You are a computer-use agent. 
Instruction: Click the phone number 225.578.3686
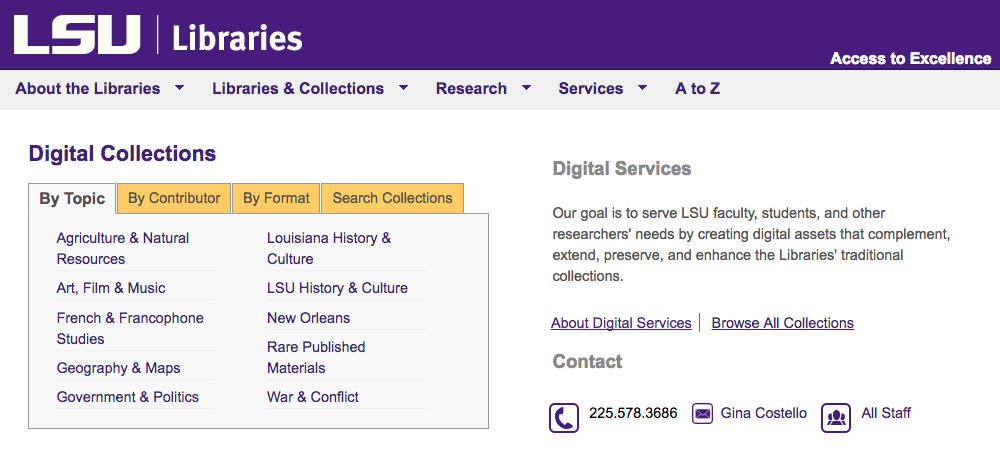pos(633,413)
